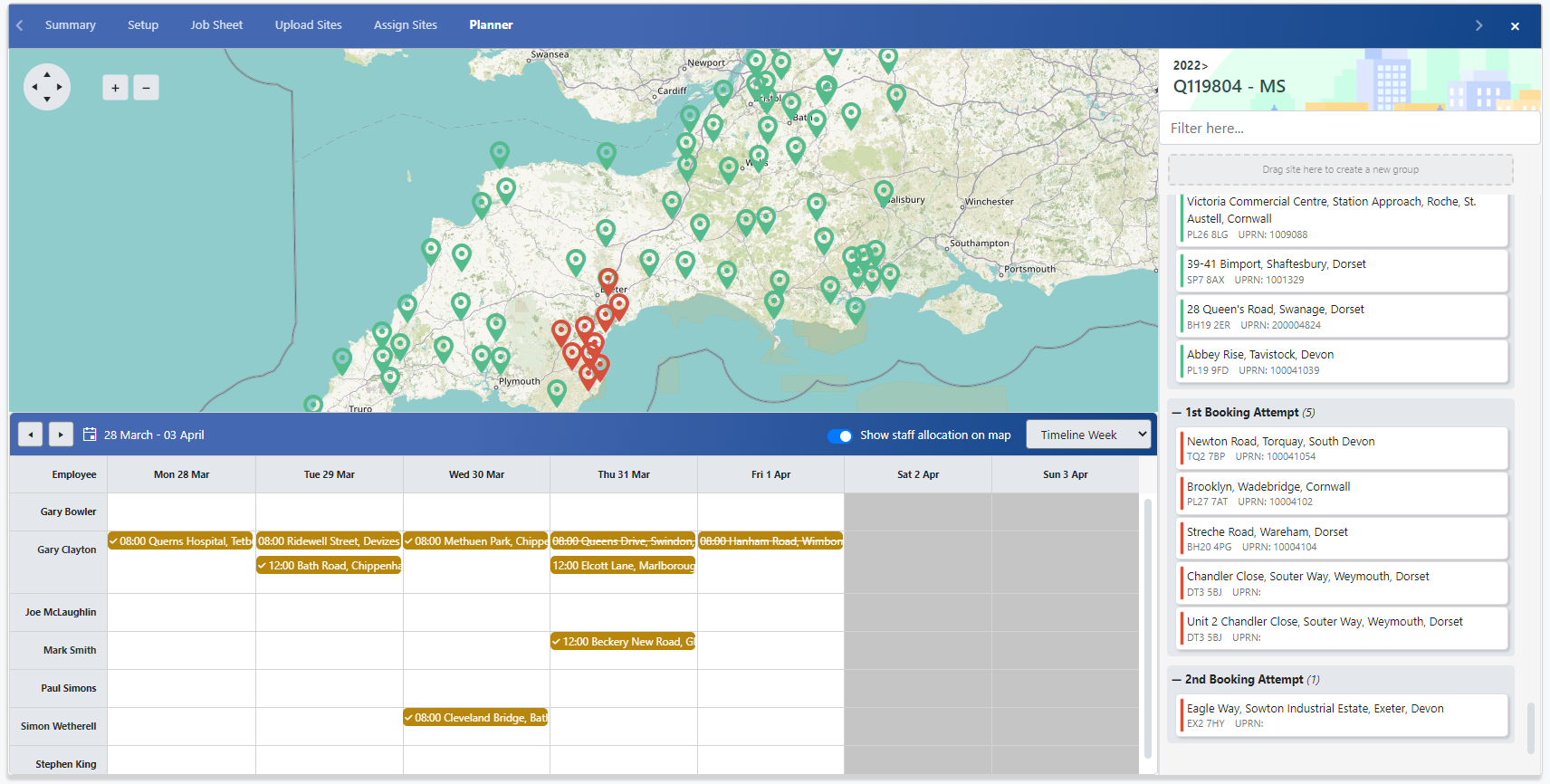
Task: Click the Sat 2 Apr column header
Action: pyautogui.click(x=918, y=475)
